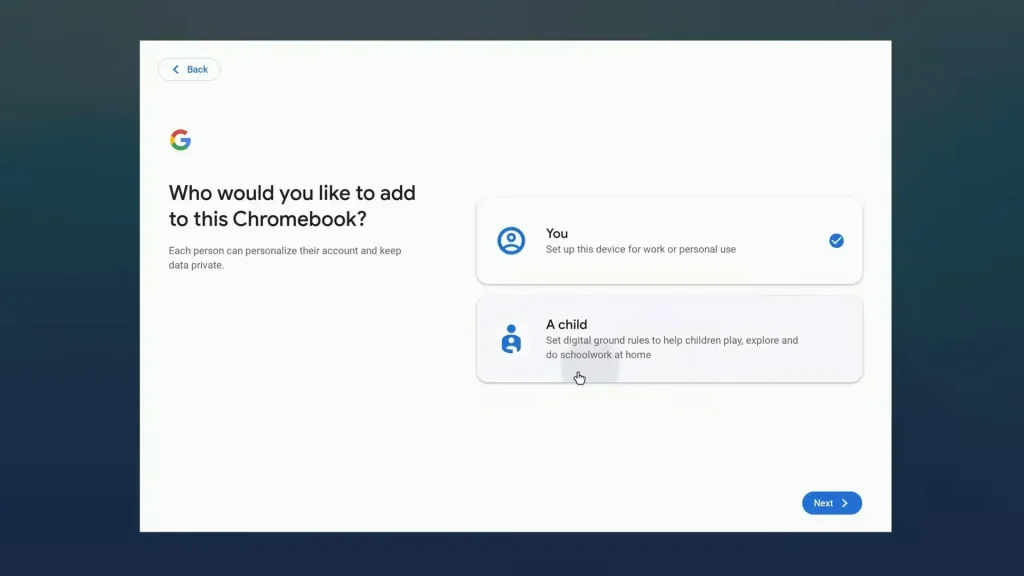Click the data privacy description text

(284, 258)
